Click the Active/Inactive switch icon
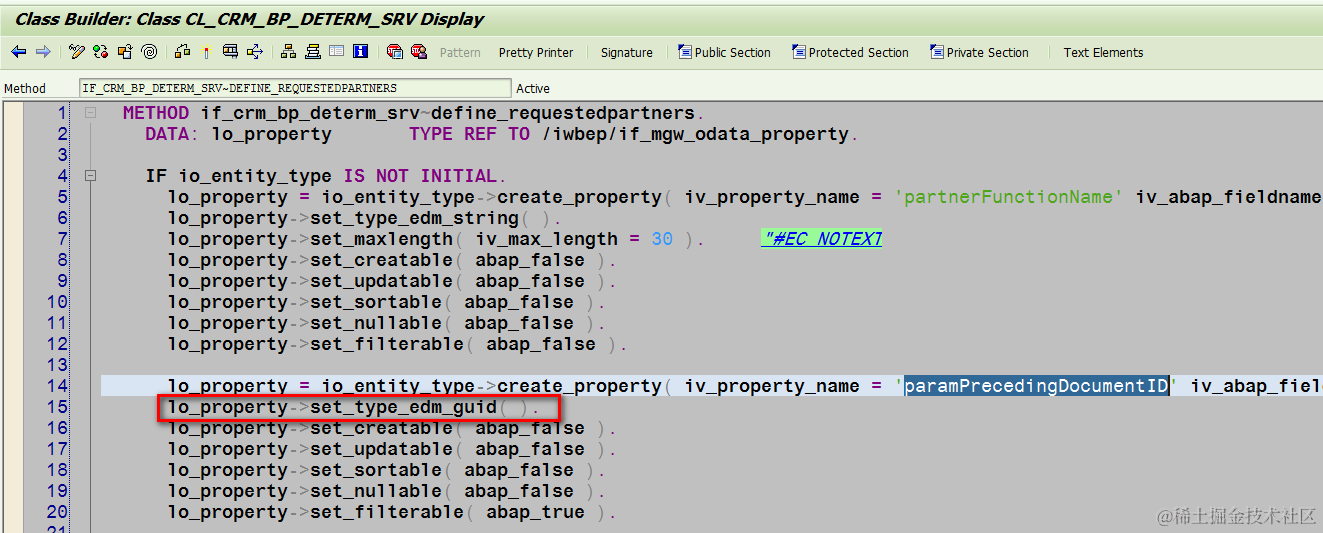Screen dimensions: 1323x533 coord(101,52)
